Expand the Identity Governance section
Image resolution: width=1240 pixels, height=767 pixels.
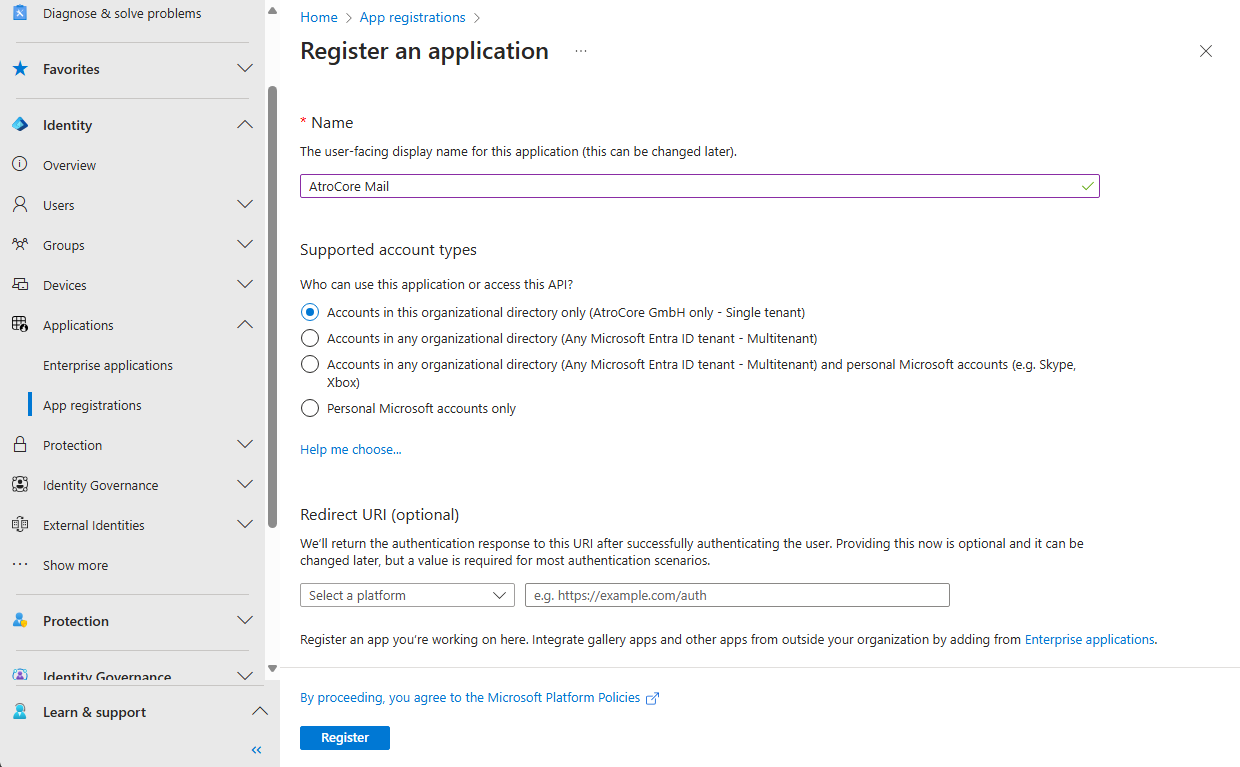click(x=245, y=676)
